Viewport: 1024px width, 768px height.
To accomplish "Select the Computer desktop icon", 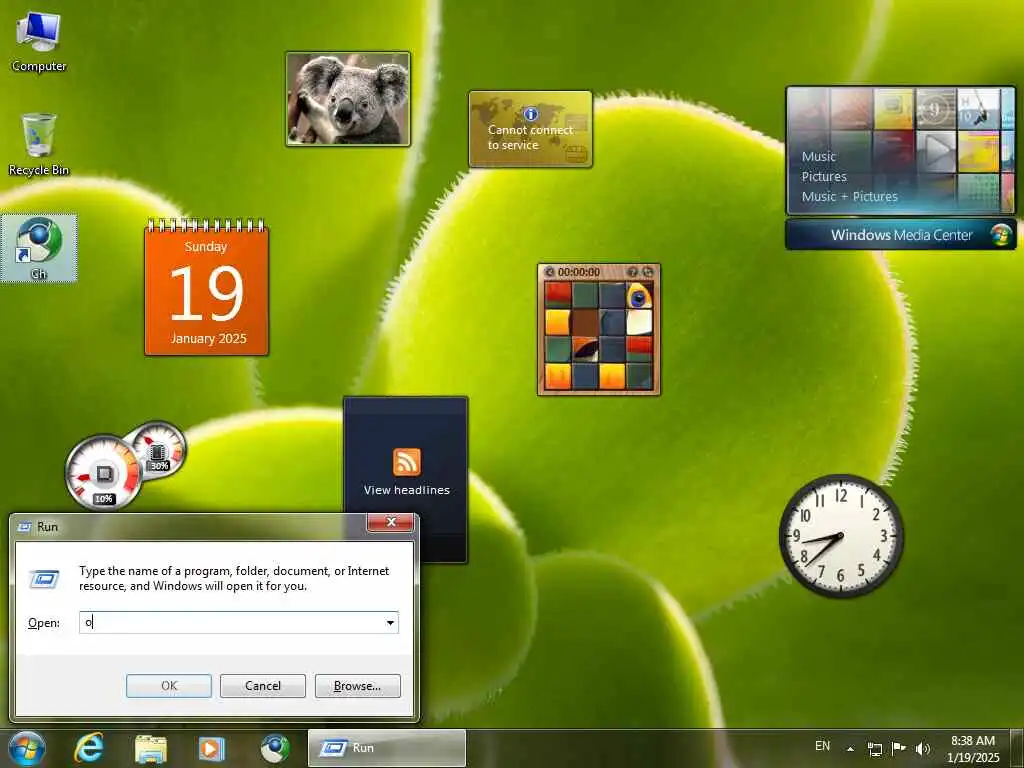I will (39, 42).
